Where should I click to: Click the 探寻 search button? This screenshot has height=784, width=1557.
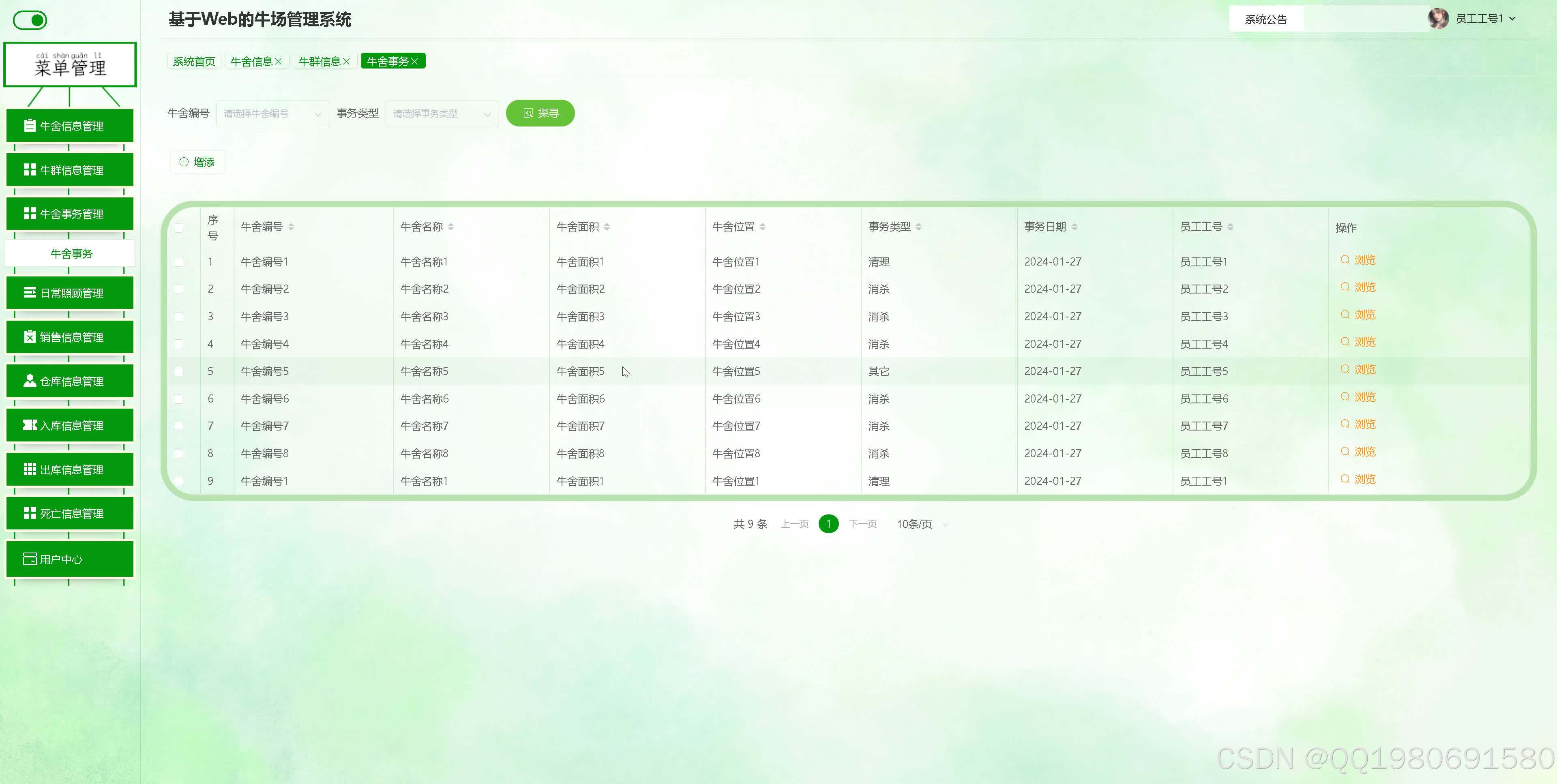pyautogui.click(x=540, y=113)
